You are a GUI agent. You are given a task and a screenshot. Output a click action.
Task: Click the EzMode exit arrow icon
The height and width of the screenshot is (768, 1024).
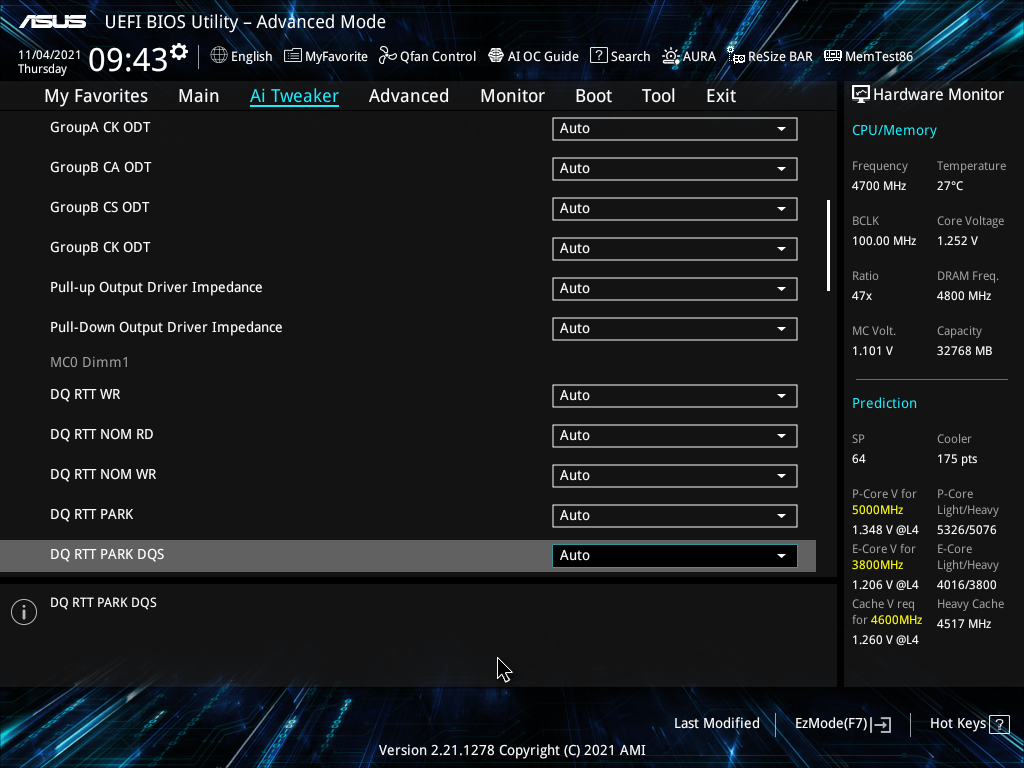click(882, 724)
